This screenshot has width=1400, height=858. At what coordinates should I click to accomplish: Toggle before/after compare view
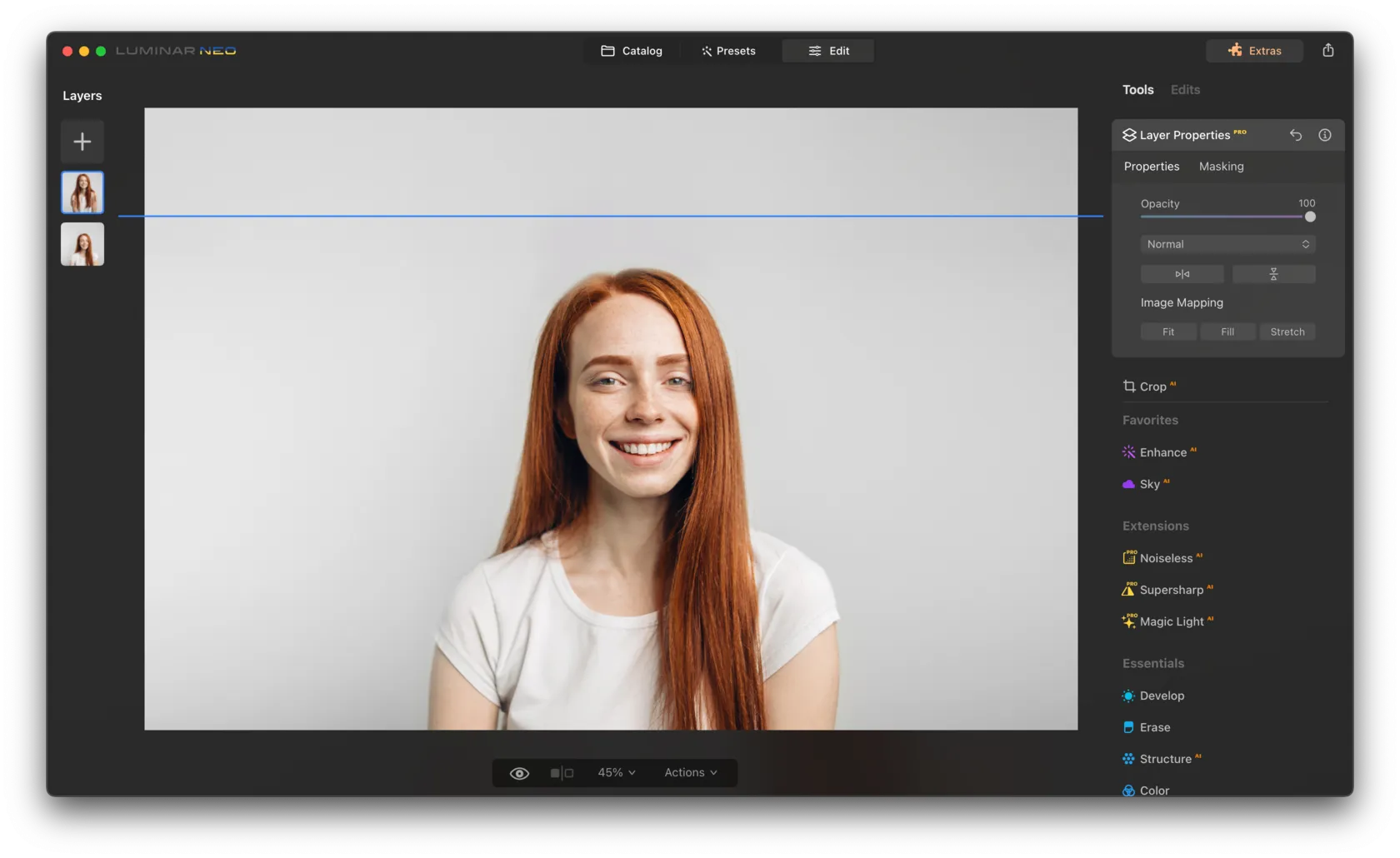click(x=562, y=773)
